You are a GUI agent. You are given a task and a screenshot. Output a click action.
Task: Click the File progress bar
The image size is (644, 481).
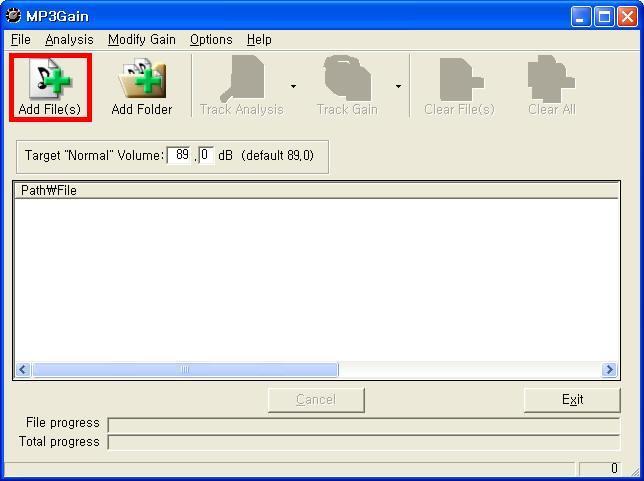pos(363,424)
